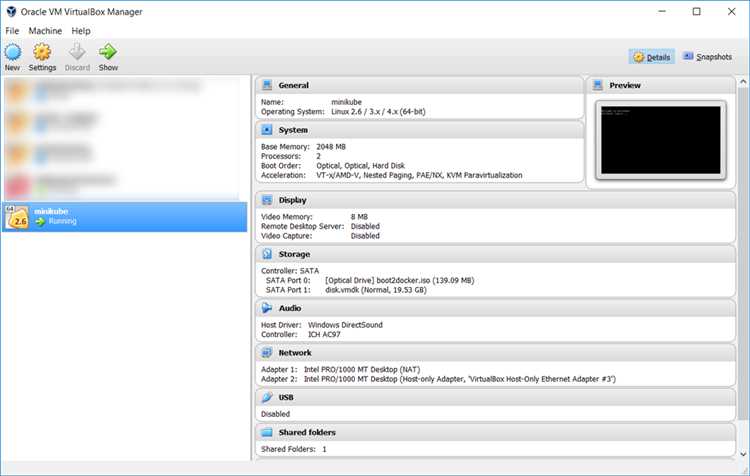This screenshot has height=476, width=750.
Task: Click the 'disk.vmdk (Normal, 19.53 GB)' text
Action: tap(375, 290)
